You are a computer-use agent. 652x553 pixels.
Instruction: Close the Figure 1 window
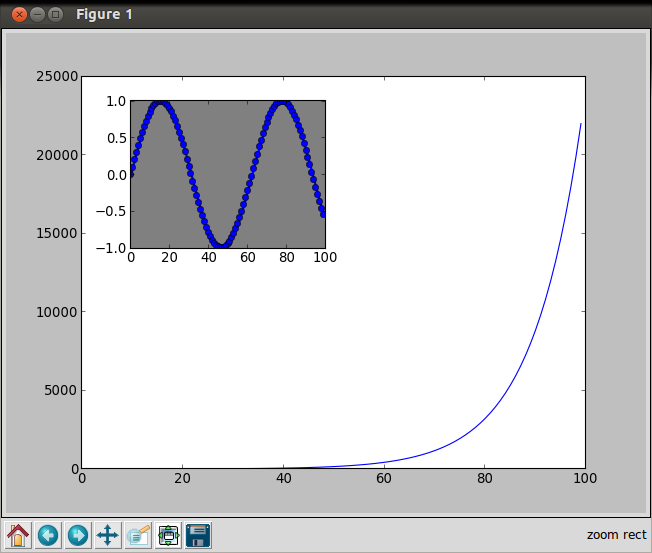point(19,15)
